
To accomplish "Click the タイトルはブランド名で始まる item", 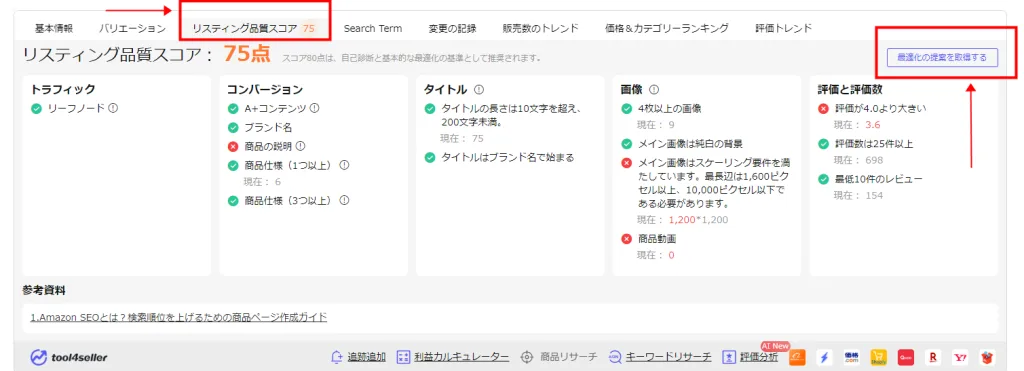I will (507, 157).
